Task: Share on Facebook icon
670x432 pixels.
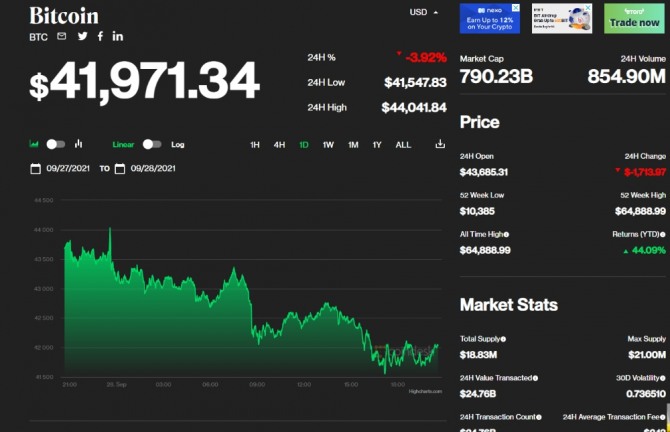Action: click(x=100, y=36)
